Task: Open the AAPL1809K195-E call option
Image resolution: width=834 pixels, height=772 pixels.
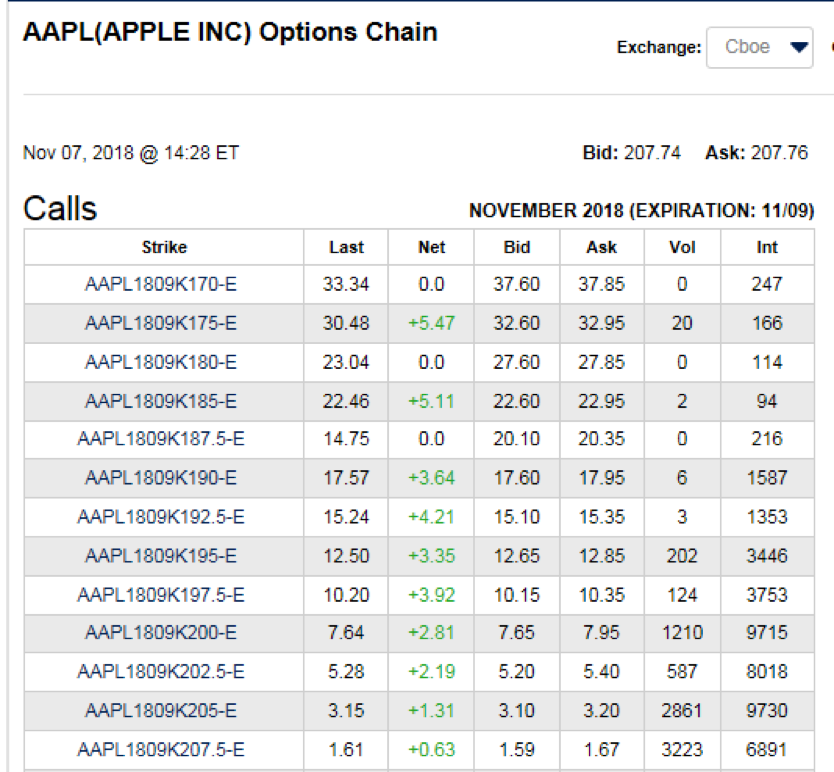Action: (161, 557)
